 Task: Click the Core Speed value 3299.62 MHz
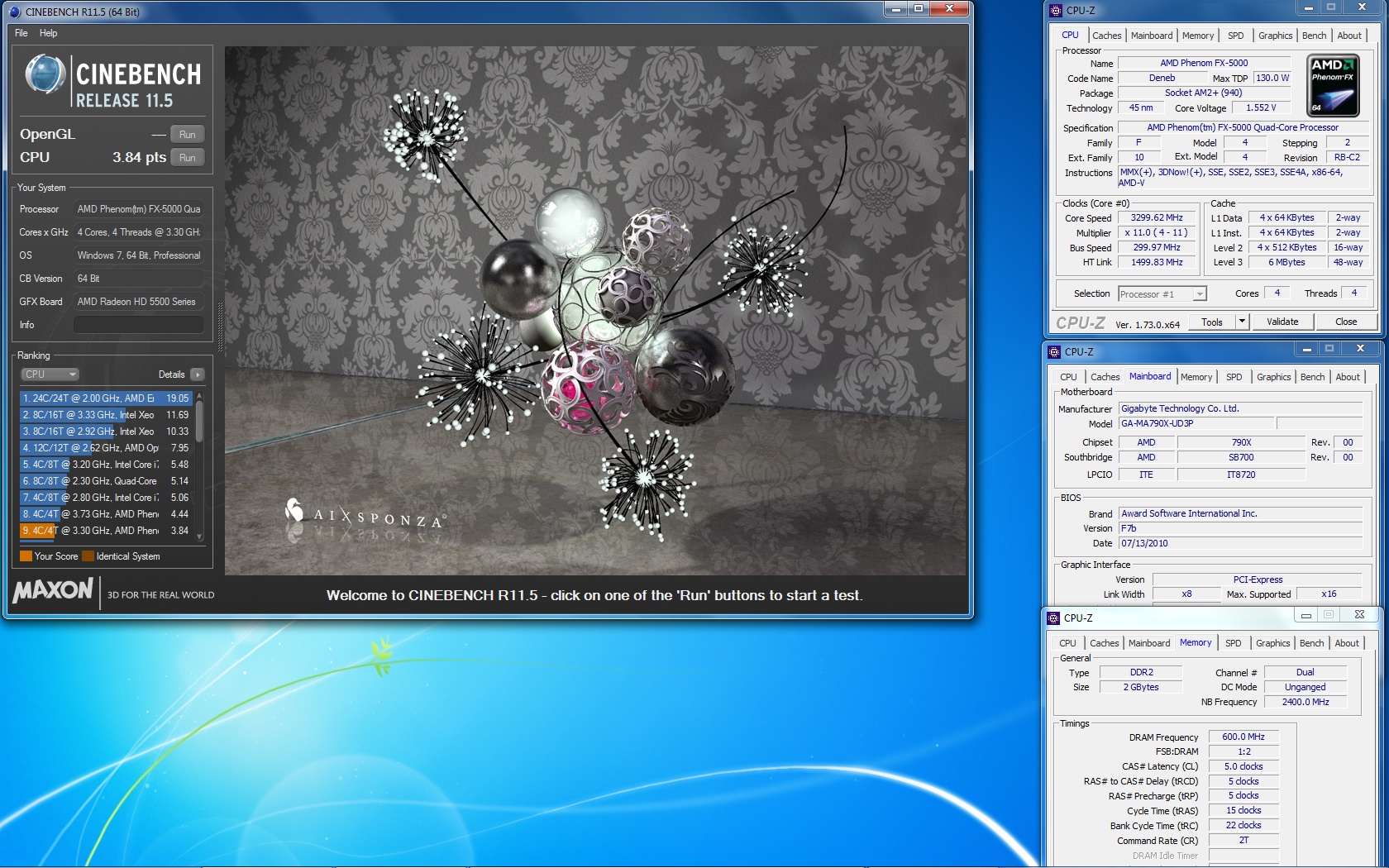[1157, 218]
